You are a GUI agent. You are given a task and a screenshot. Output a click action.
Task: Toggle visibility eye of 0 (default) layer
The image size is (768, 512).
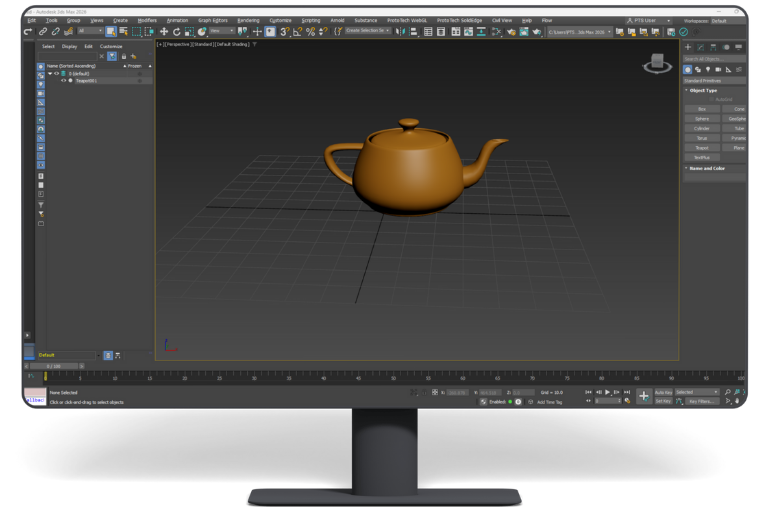pos(56,73)
